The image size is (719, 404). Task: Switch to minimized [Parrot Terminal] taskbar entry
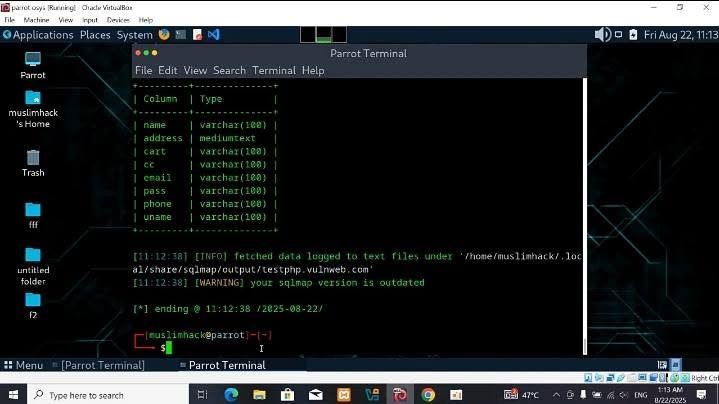coord(99,365)
